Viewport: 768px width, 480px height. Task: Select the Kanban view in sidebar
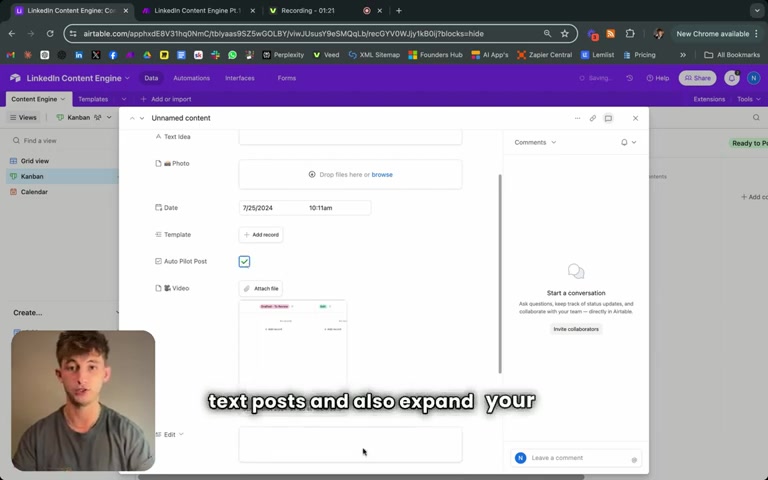(62, 176)
